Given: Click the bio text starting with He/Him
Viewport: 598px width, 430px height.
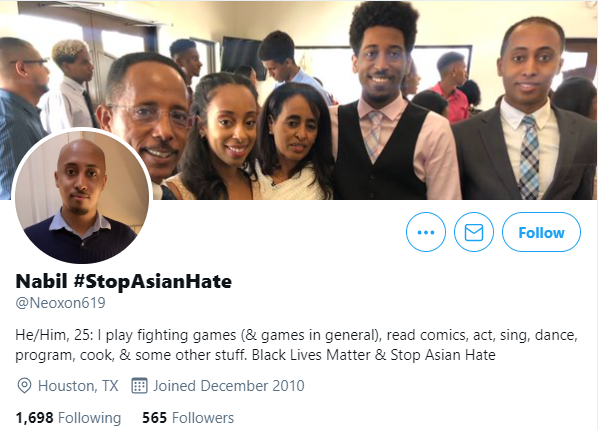Looking at the screenshot, I should point(297,345).
